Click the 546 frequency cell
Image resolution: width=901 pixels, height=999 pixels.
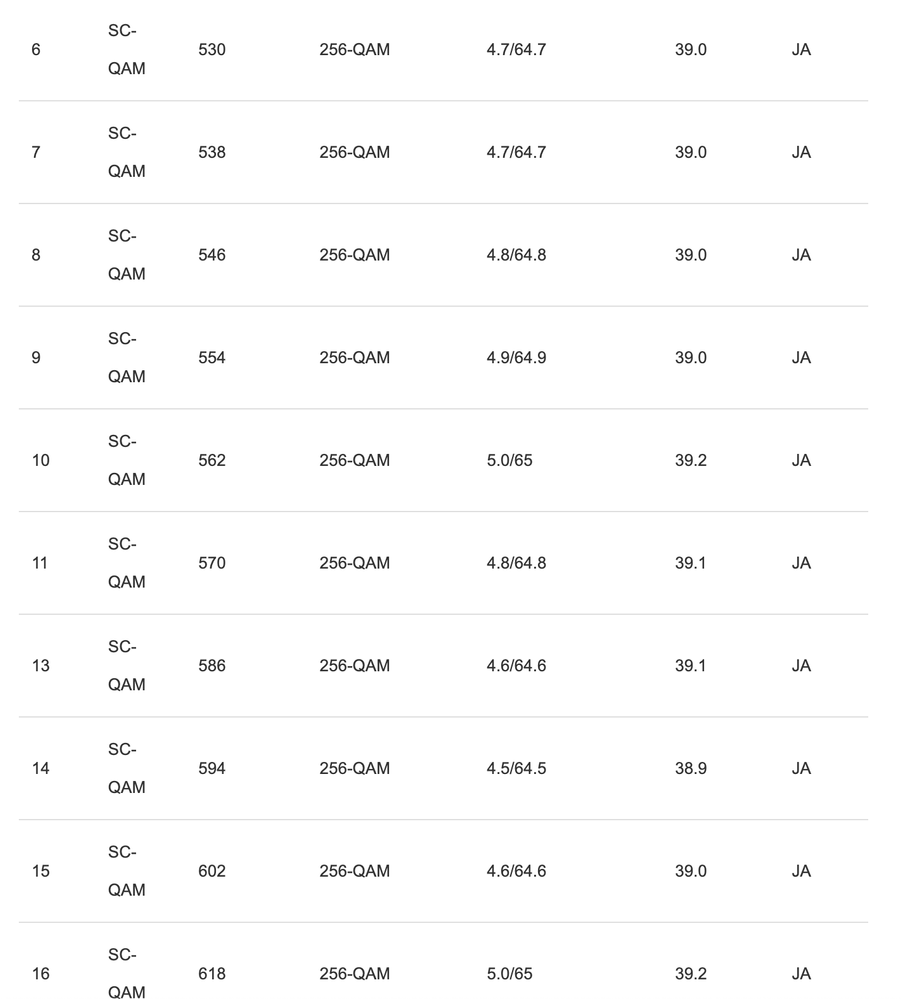[x=212, y=255]
